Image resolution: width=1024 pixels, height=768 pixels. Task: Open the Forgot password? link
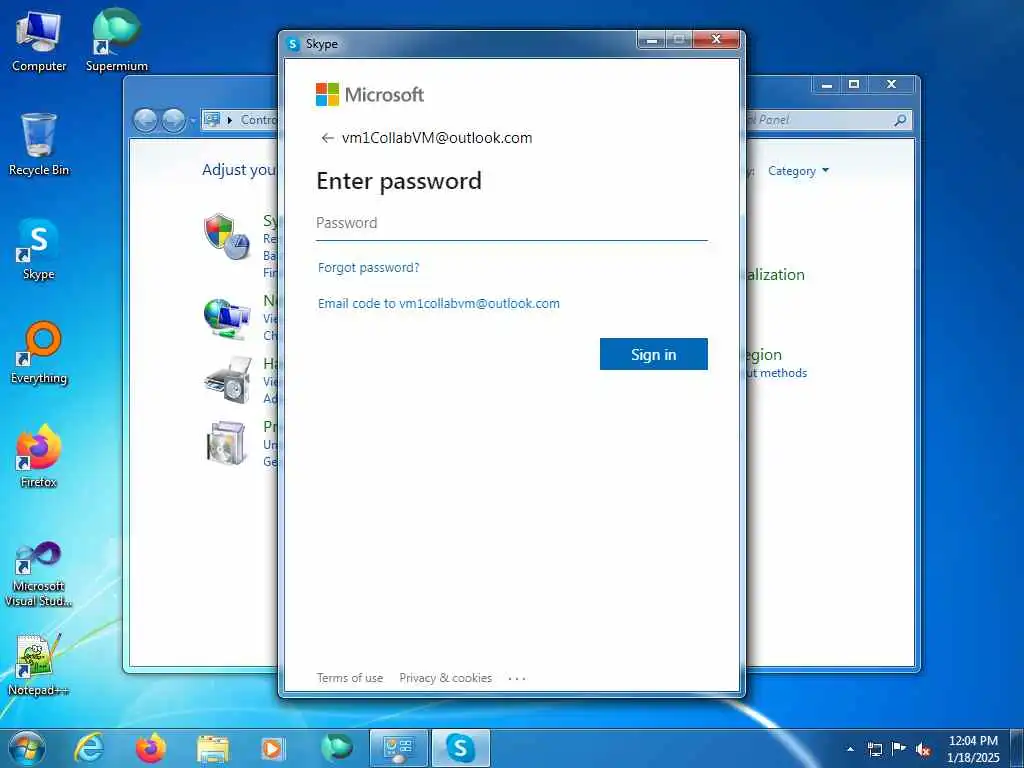coord(368,268)
